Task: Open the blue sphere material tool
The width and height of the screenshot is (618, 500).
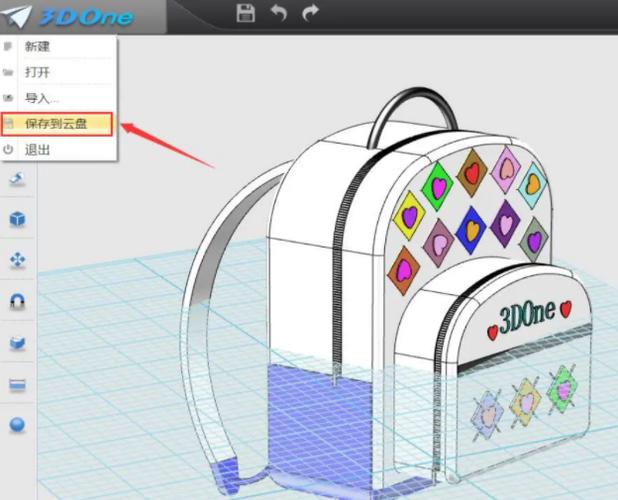Action: point(17,424)
